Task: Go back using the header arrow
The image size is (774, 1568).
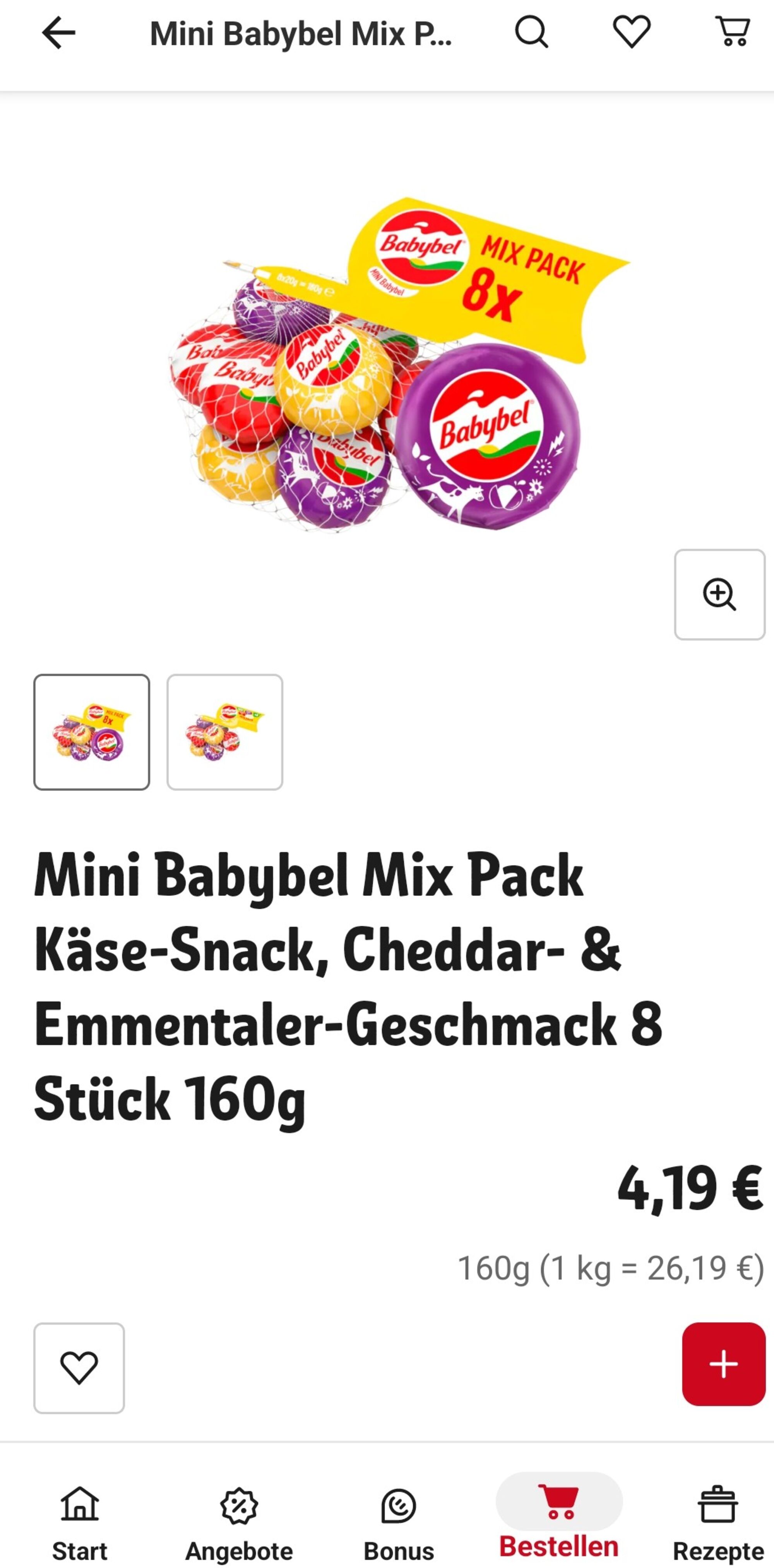Action: click(58, 33)
